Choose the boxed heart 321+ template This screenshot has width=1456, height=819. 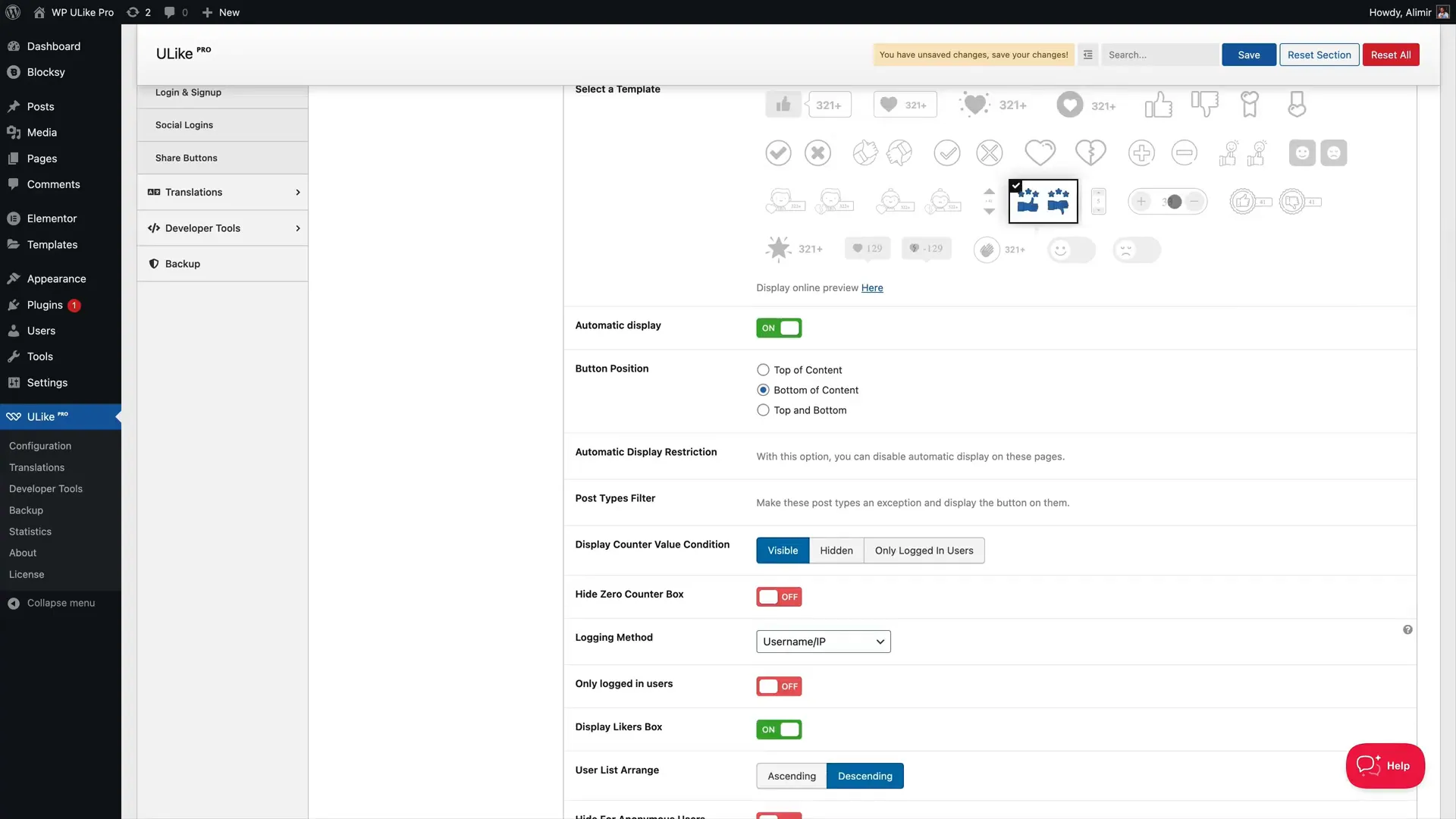[x=905, y=105]
